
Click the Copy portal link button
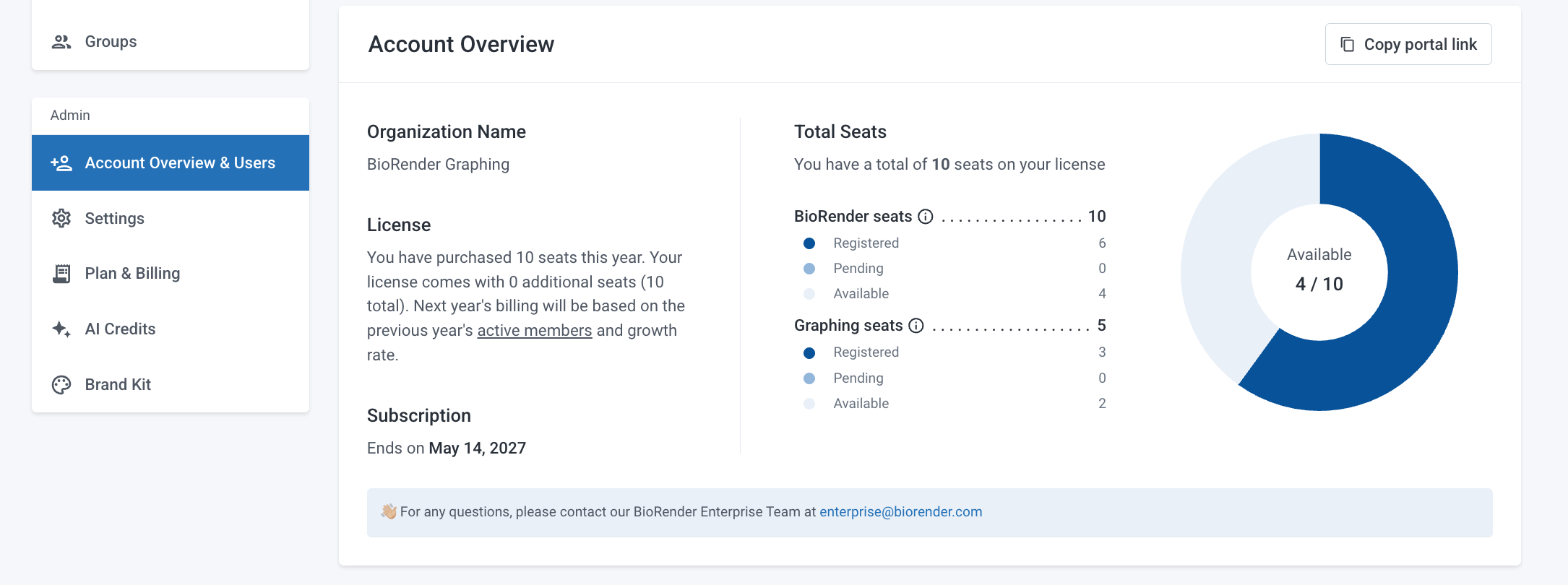tap(1408, 45)
